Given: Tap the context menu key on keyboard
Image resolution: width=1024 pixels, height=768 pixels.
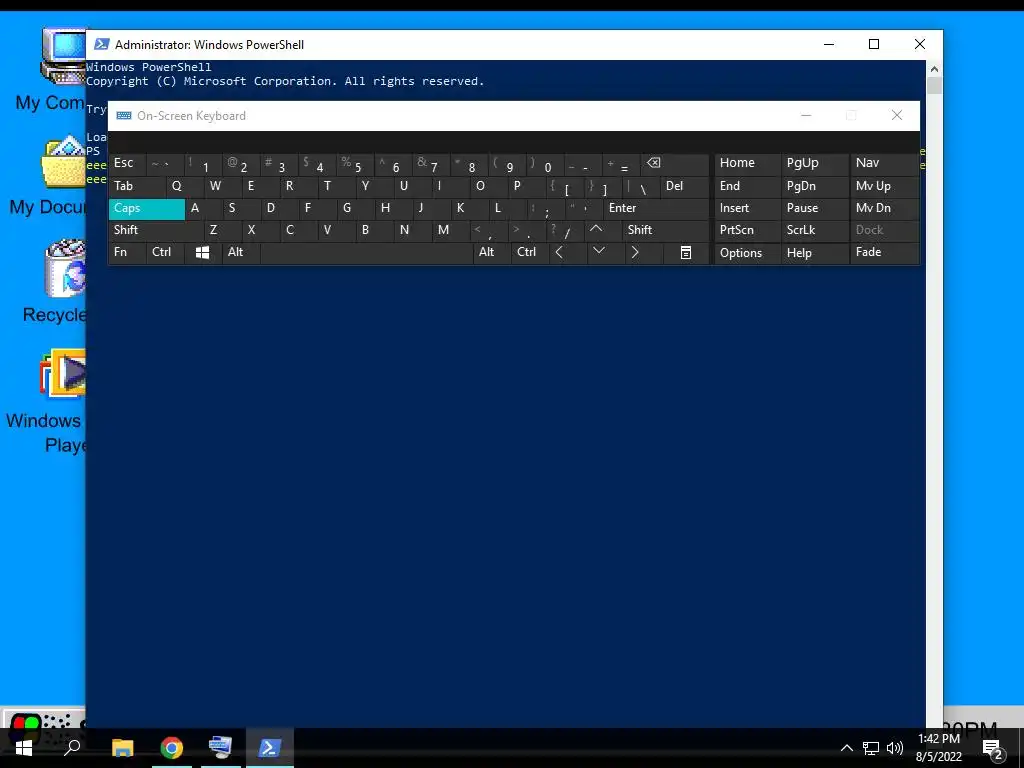Looking at the screenshot, I should click(x=686, y=252).
